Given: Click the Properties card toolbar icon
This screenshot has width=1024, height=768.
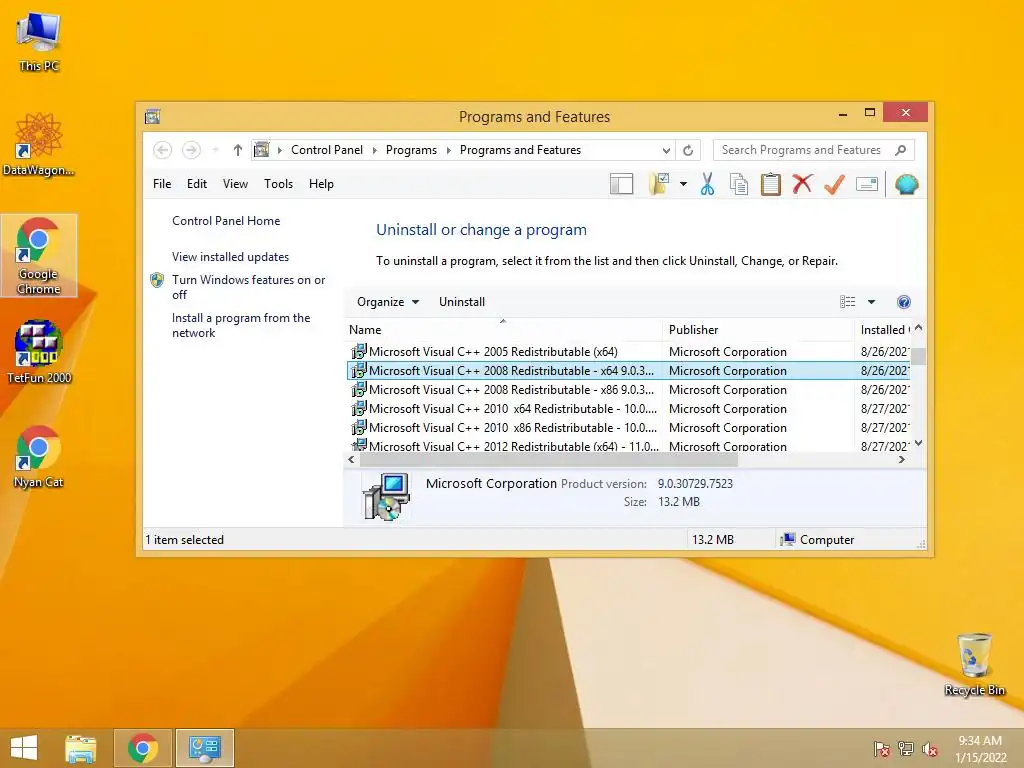Looking at the screenshot, I should point(867,184).
